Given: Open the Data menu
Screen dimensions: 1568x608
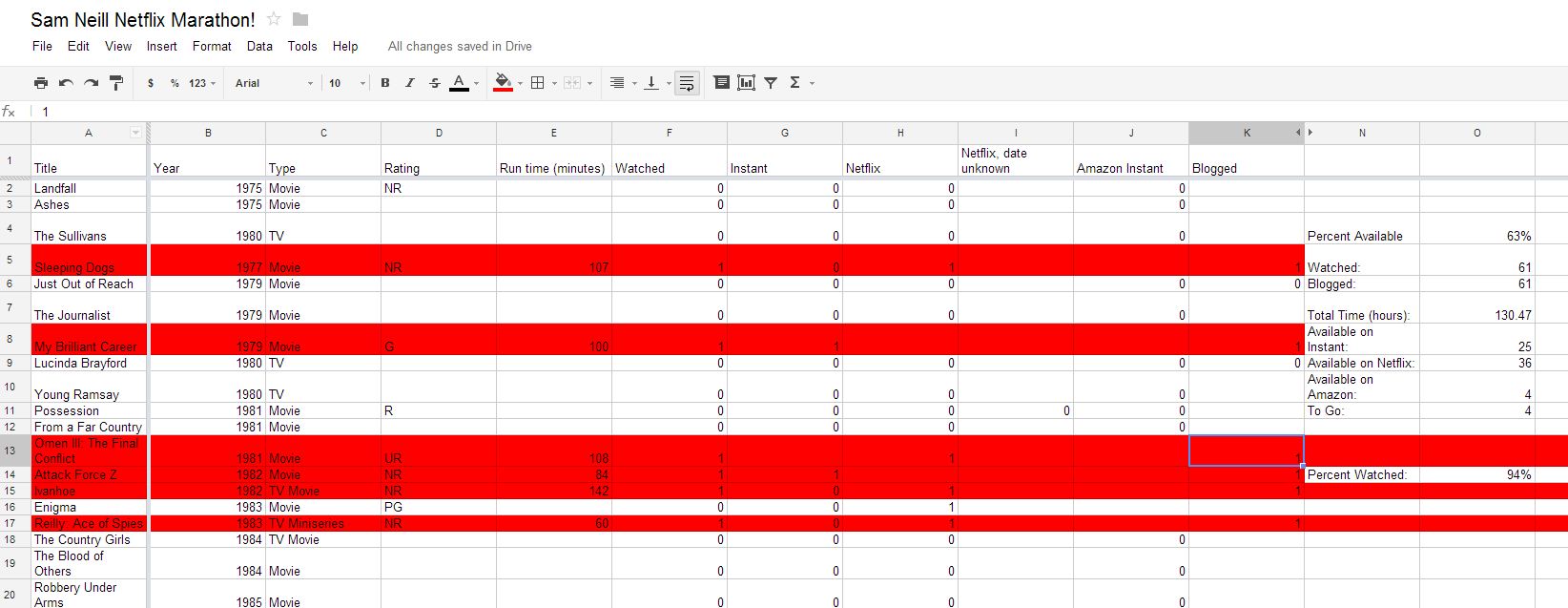Looking at the screenshot, I should click(259, 46).
